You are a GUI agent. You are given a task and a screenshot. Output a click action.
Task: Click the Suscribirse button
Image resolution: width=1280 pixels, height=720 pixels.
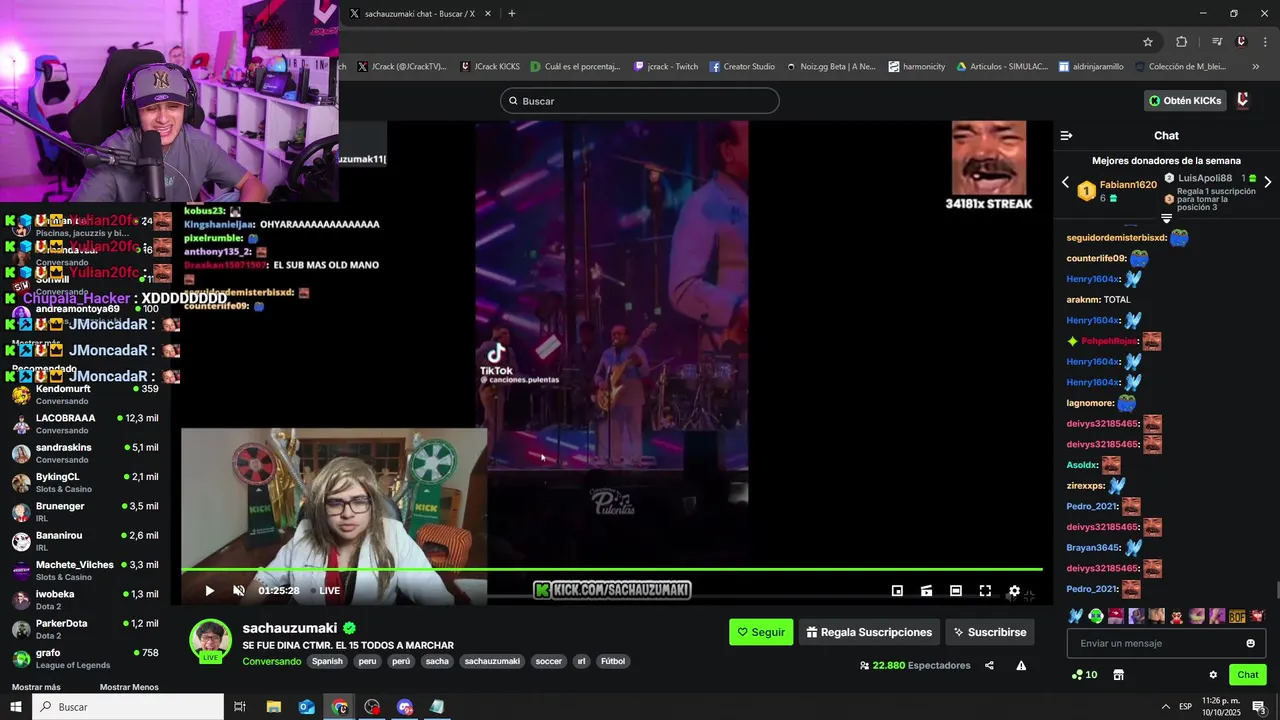coord(990,632)
